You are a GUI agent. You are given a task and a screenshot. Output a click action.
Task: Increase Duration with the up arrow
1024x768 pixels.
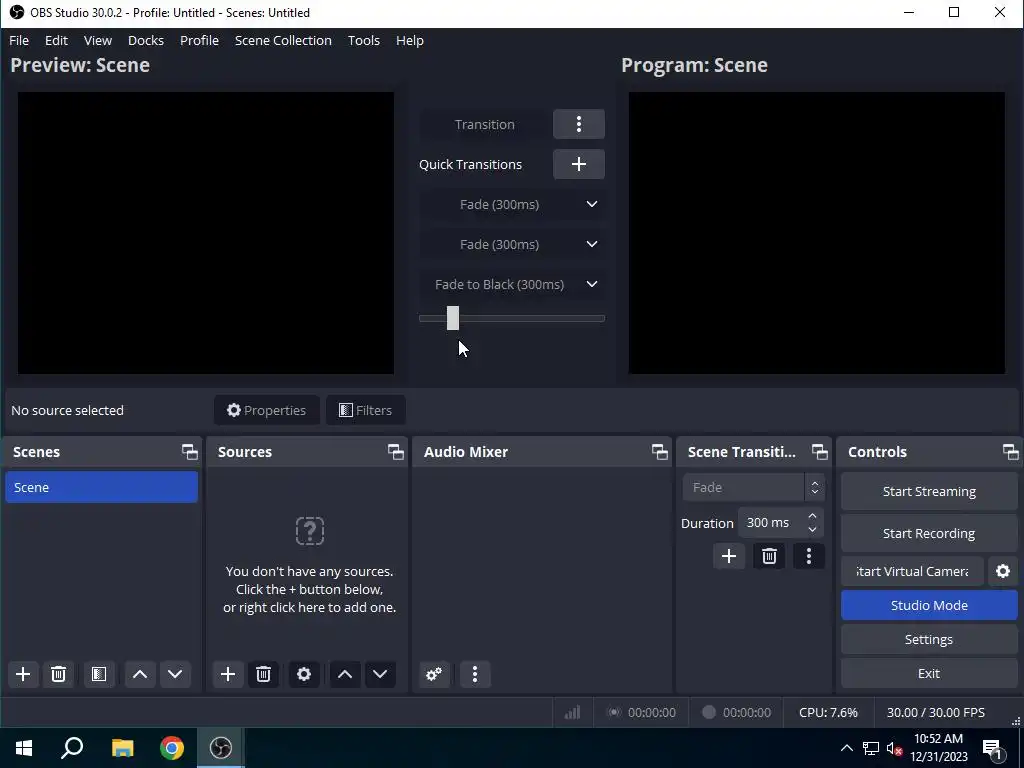pos(812,516)
